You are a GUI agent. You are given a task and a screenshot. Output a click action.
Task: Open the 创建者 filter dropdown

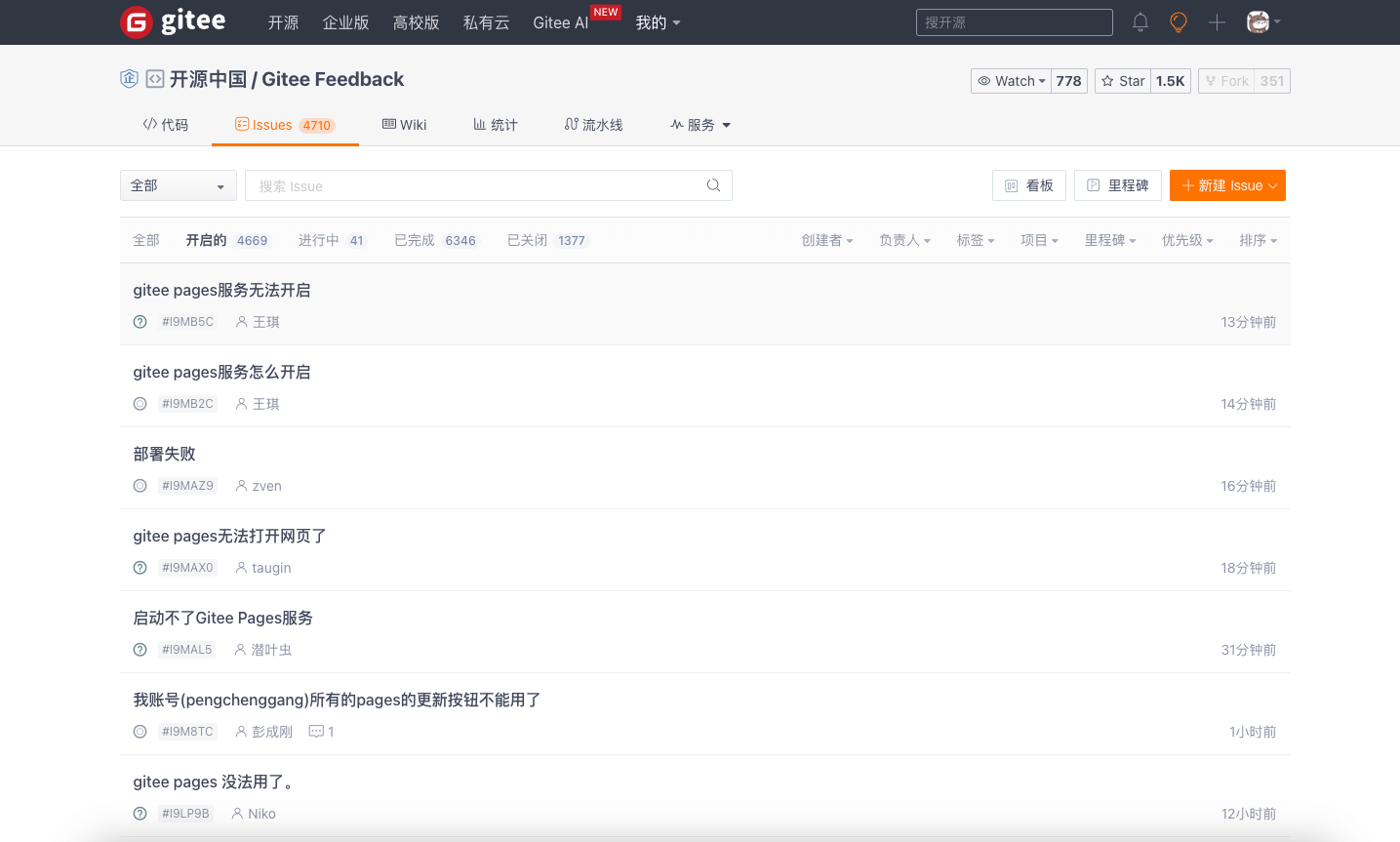coord(826,240)
